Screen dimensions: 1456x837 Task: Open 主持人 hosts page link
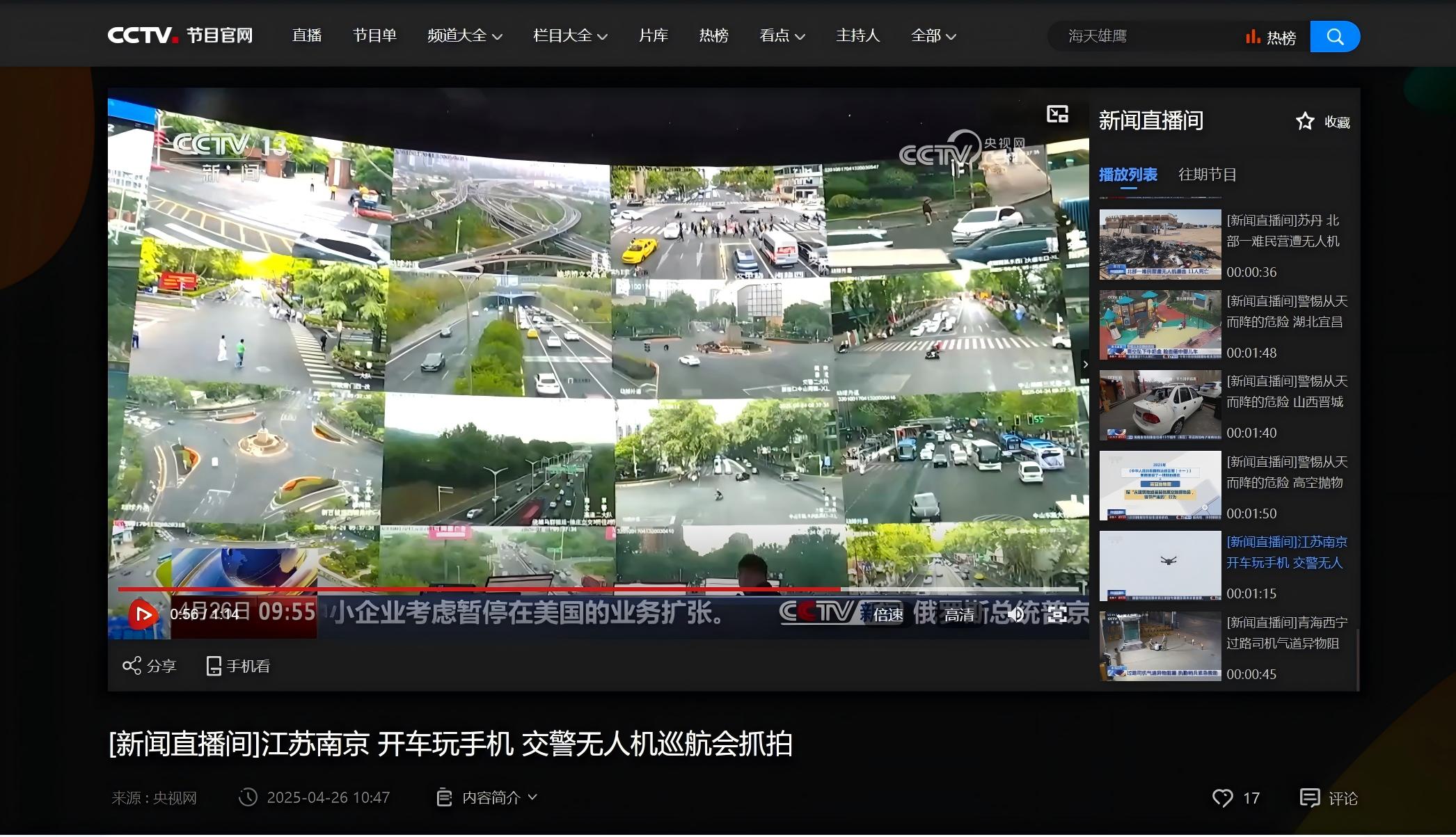click(857, 35)
